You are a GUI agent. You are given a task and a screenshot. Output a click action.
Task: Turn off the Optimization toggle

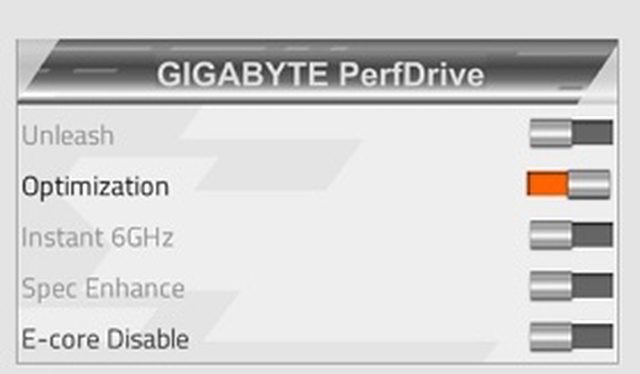(x=569, y=185)
